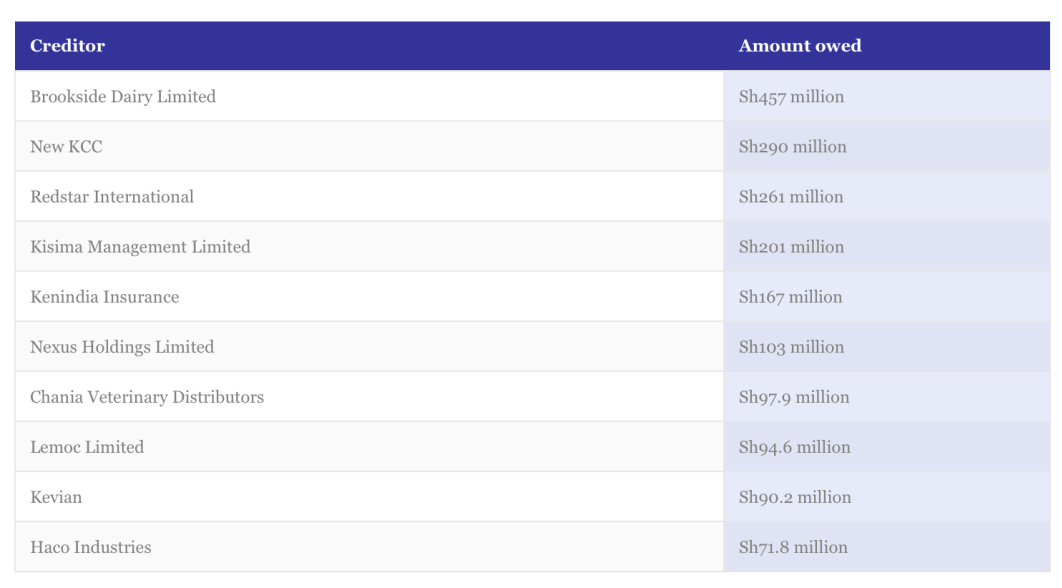The image size is (1062, 588).
Task: Select the Kisima Management Limited cell
Action: [x=369, y=247]
